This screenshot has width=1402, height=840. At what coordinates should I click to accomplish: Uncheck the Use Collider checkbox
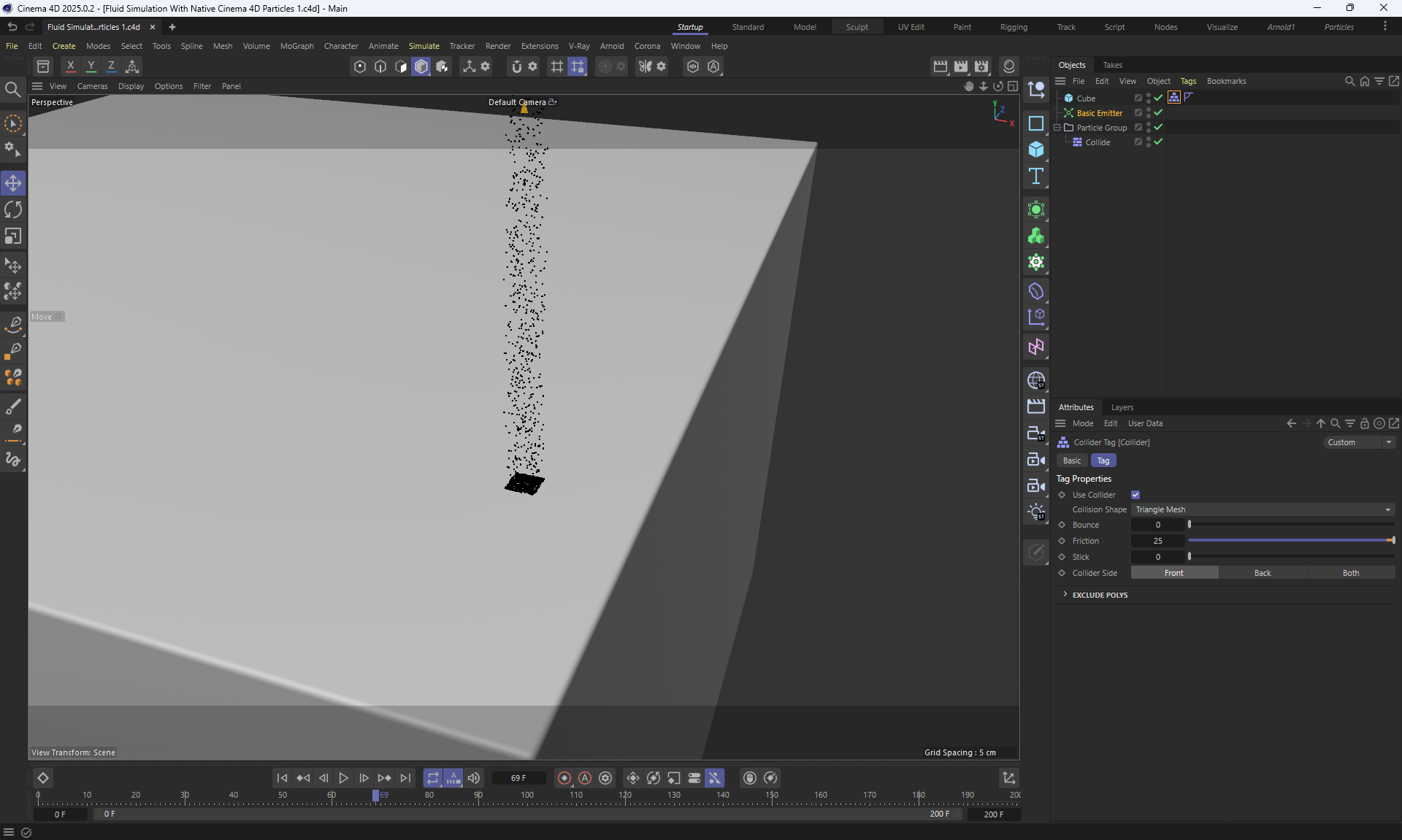pos(1135,495)
